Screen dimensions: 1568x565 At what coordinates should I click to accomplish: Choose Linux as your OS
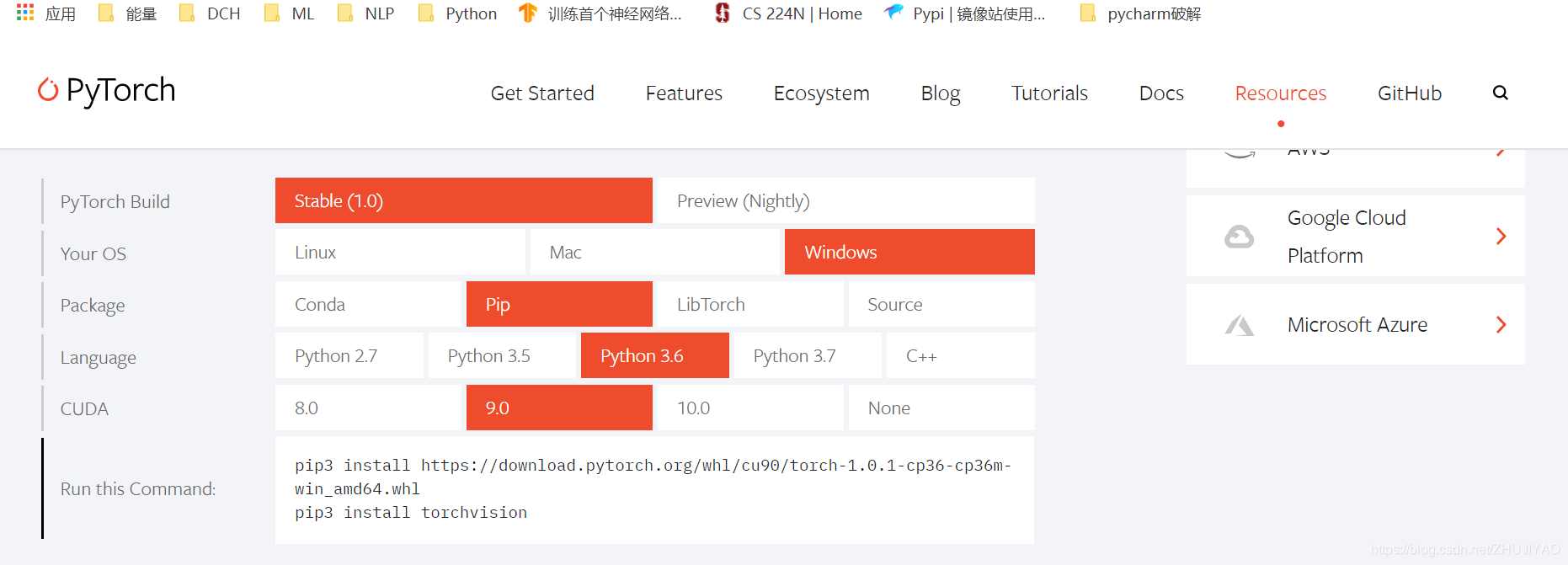400,252
